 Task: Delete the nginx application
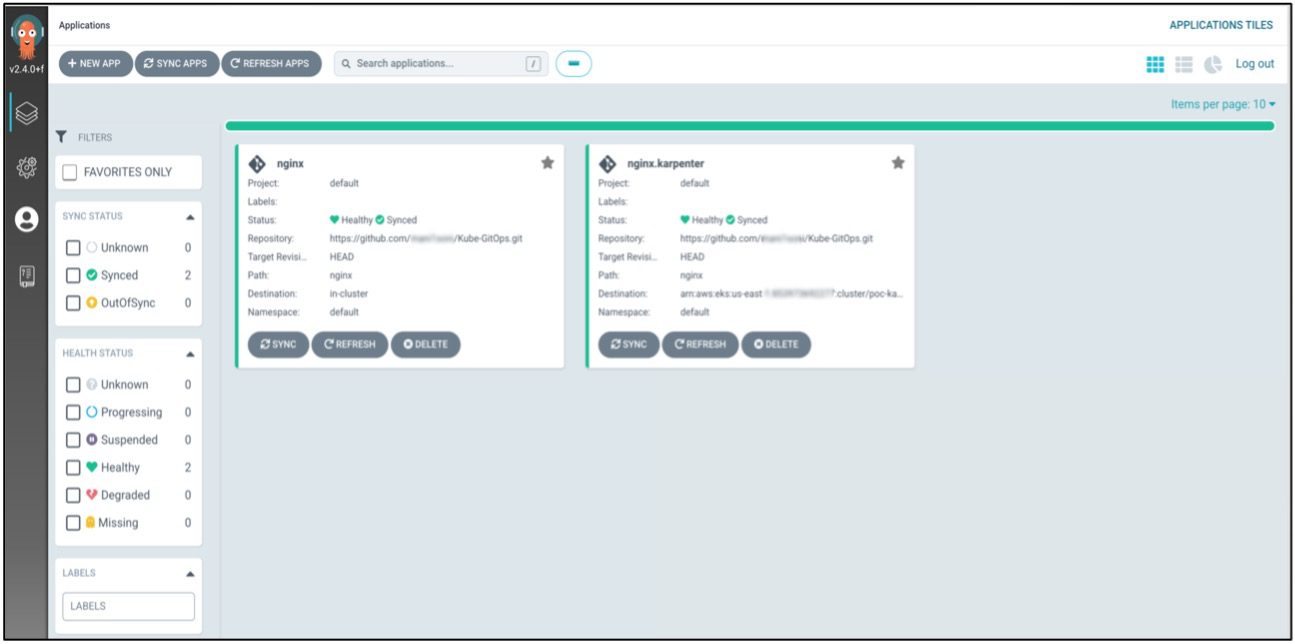click(426, 344)
